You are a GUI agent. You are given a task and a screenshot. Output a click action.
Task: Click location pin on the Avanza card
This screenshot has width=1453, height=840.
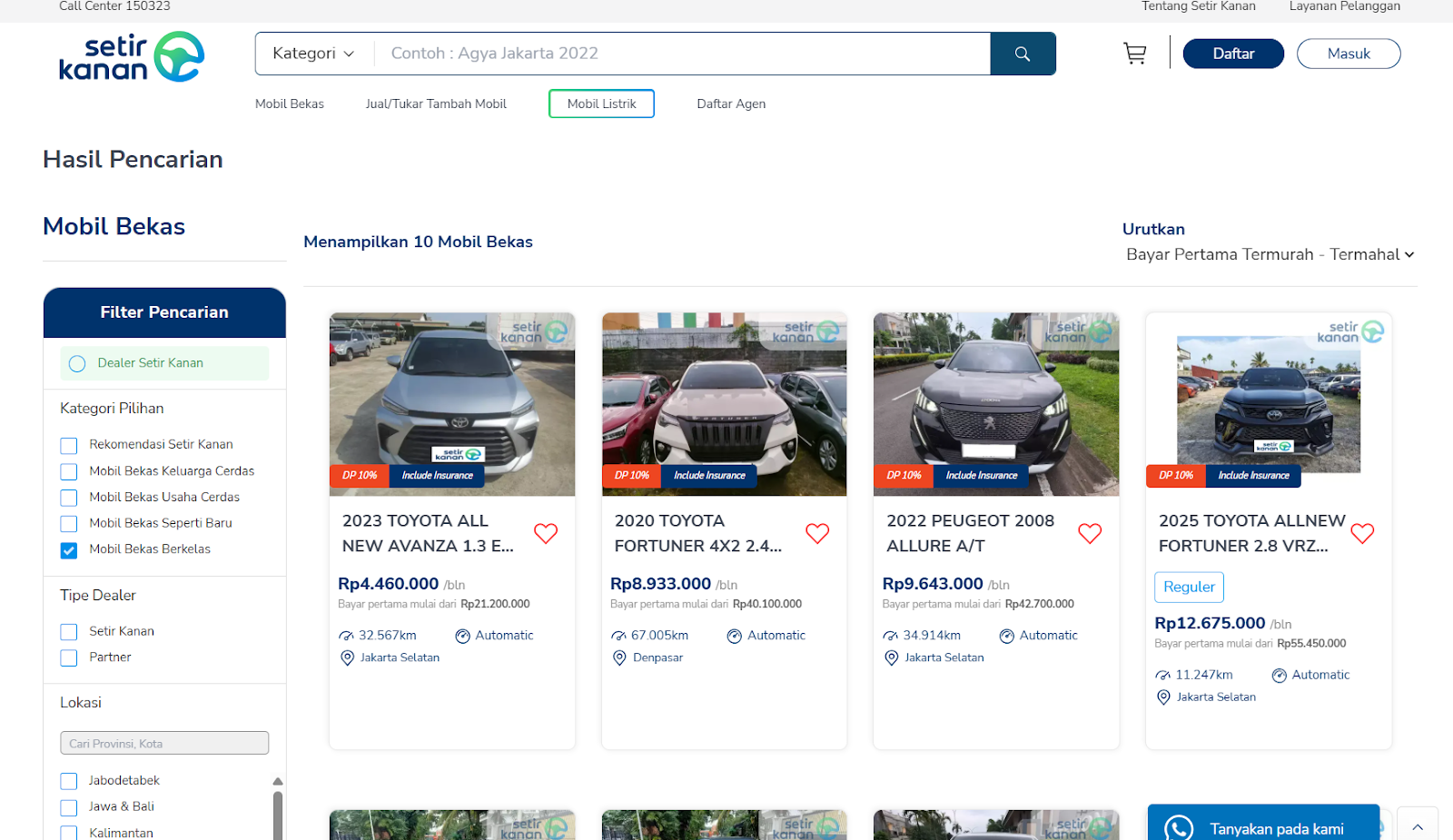pyautogui.click(x=347, y=657)
